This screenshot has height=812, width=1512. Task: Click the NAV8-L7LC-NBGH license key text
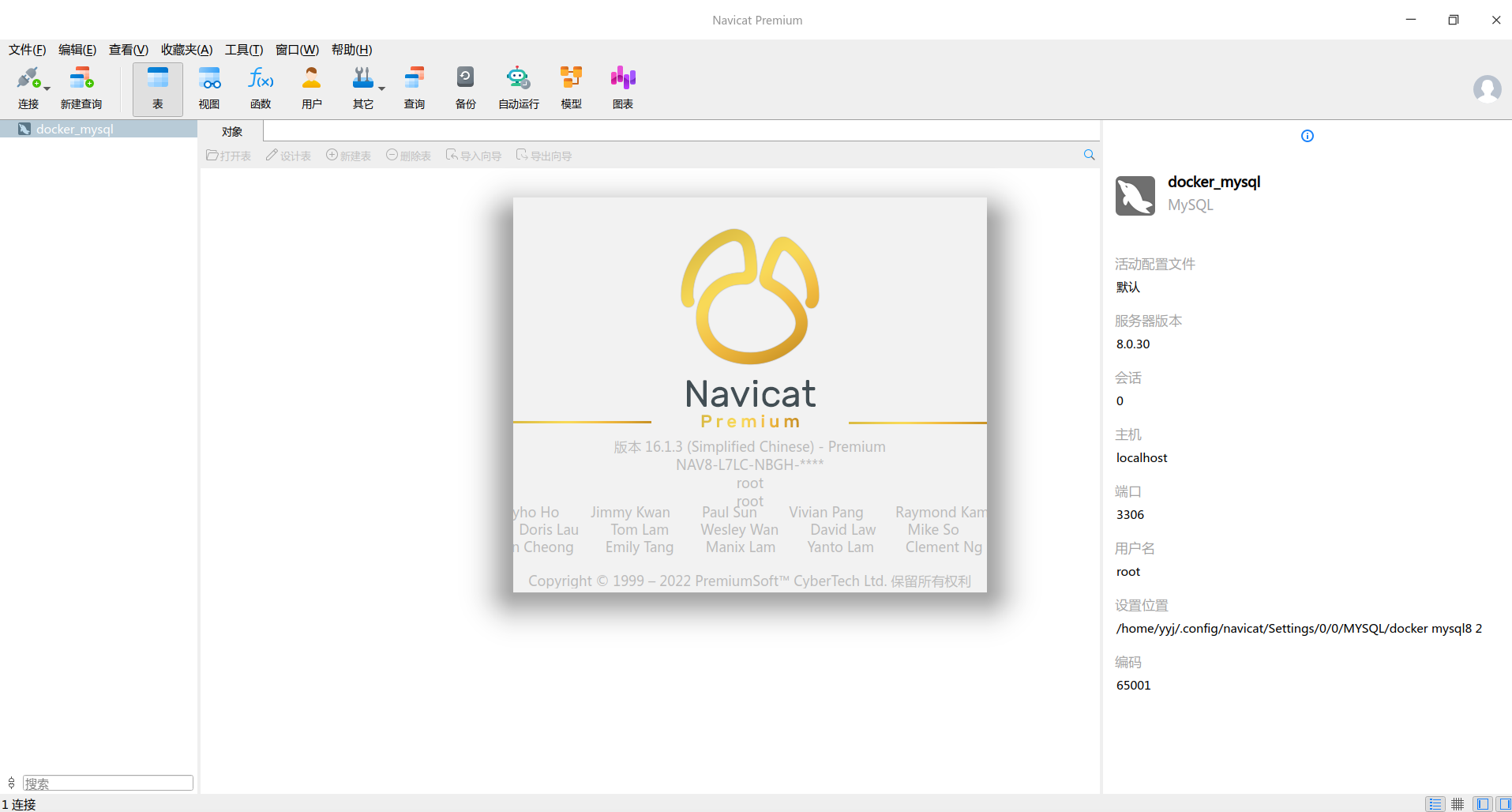(750, 464)
